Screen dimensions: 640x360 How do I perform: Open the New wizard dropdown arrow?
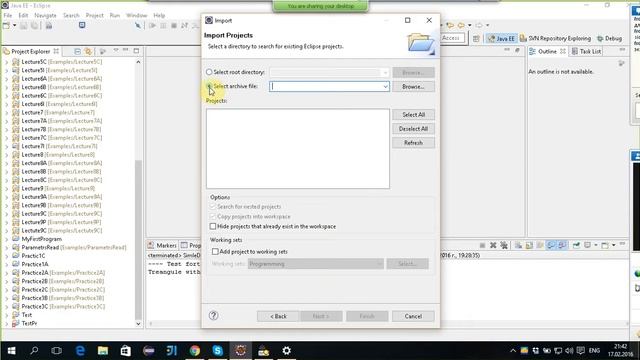pyautogui.click(x=14, y=26)
